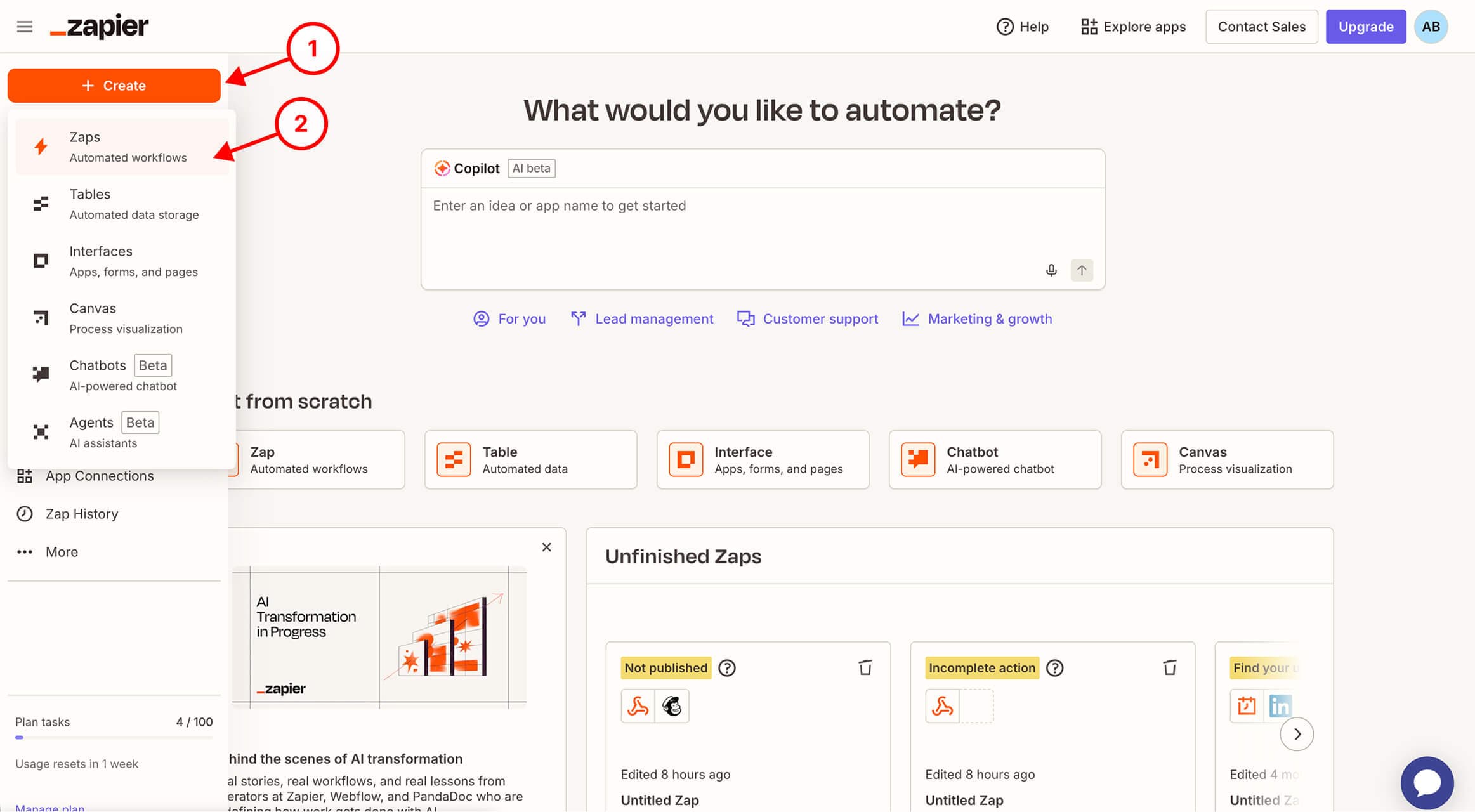Select the Lead management category tab

pos(642,318)
